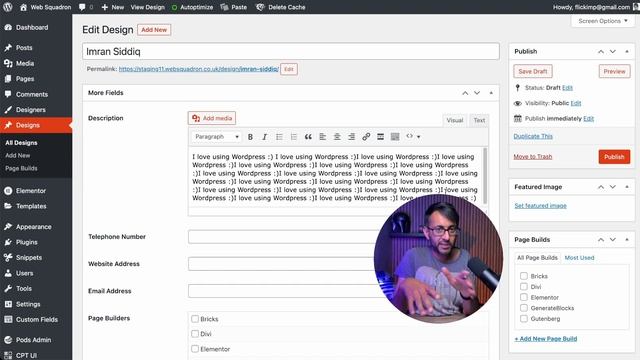This screenshot has height=360, width=640.
Task: Open View Design in admin bar
Action: [148, 7]
